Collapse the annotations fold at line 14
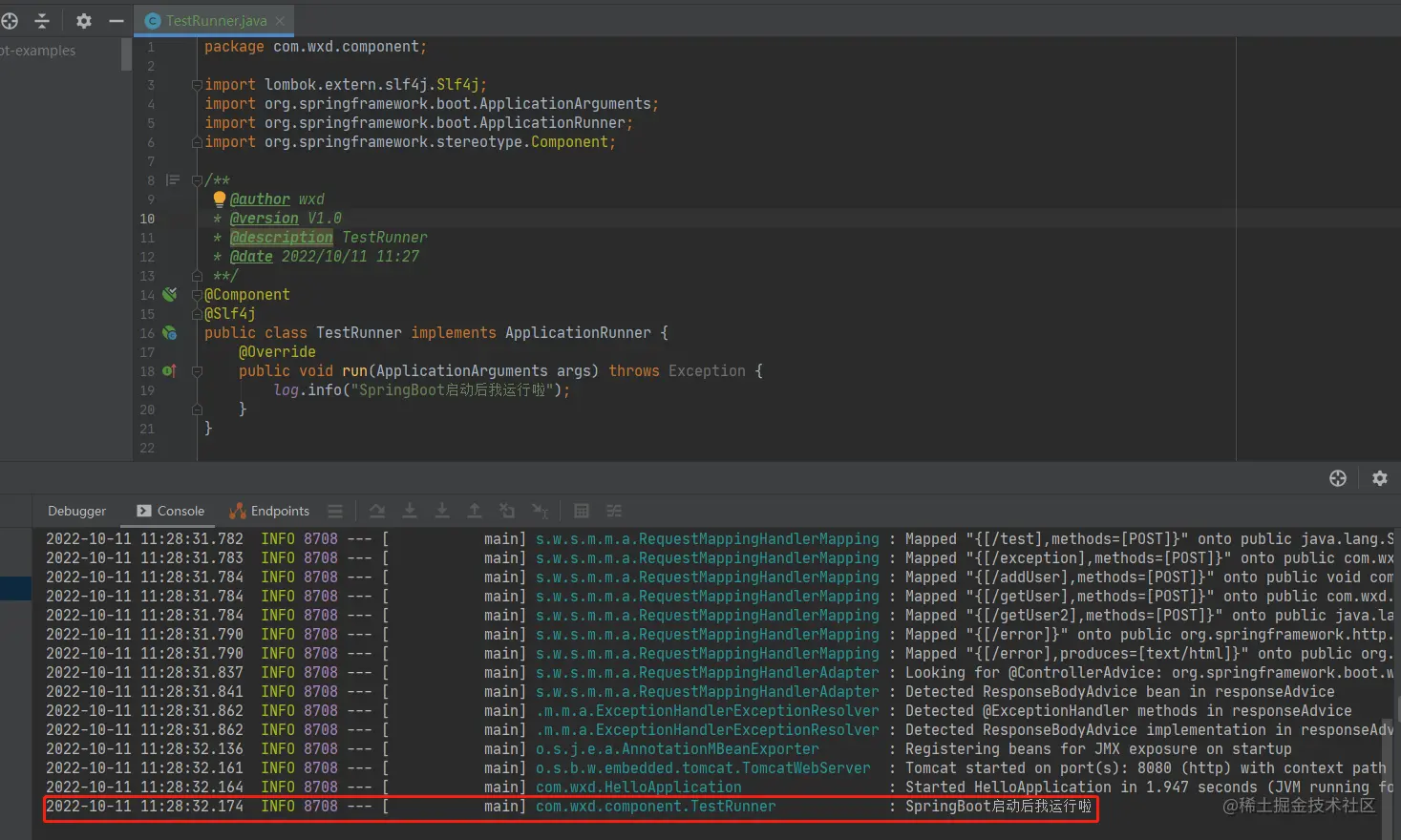Screen dimensions: 1401x840 pos(197,294)
